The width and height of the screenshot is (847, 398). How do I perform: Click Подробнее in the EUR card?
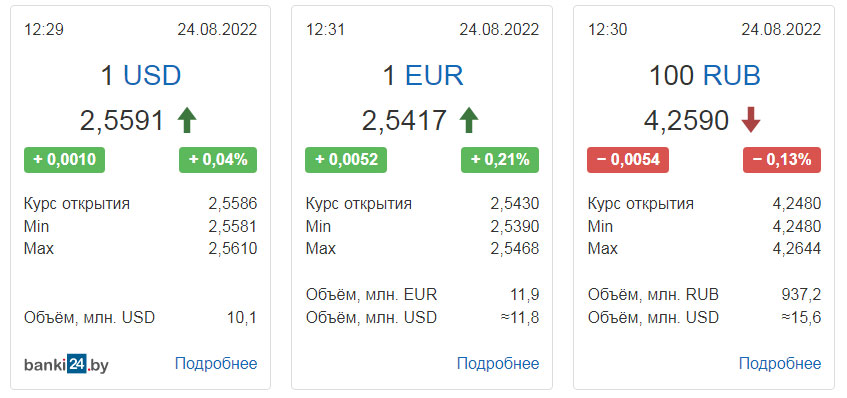tap(498, 363)
